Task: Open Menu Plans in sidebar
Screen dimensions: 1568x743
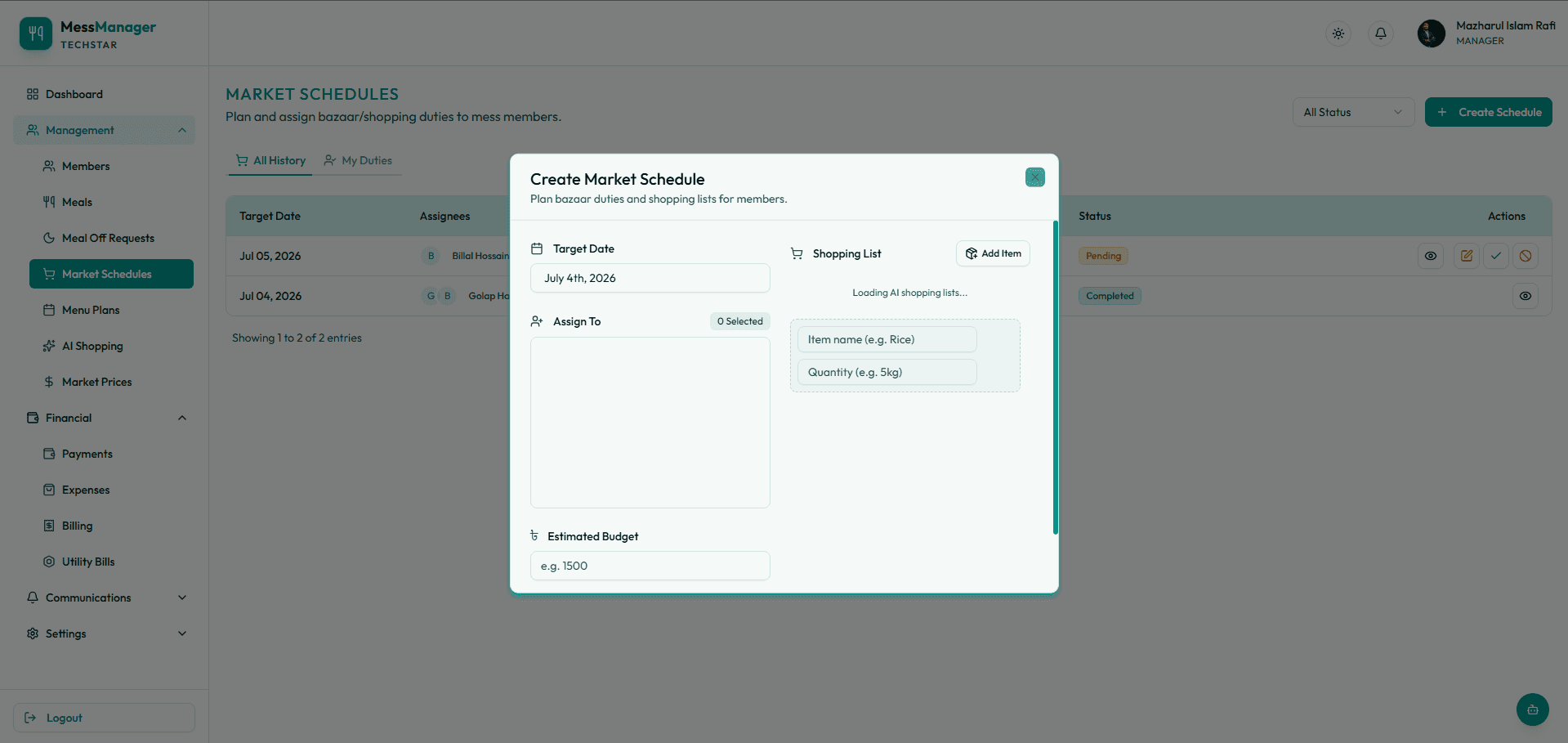Action: click(x=111, y=310)
